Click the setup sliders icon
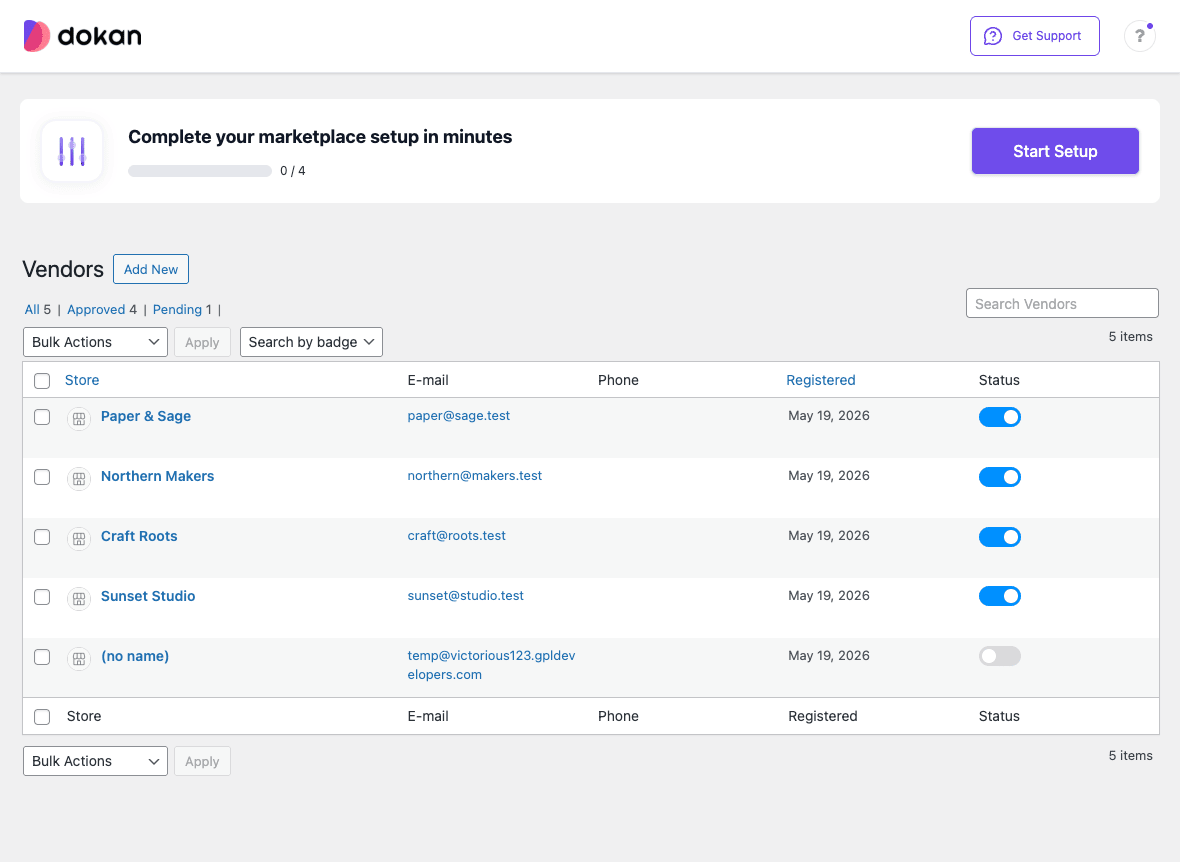The height and width of the screenshot is (862, 1180). pos(72,151)
